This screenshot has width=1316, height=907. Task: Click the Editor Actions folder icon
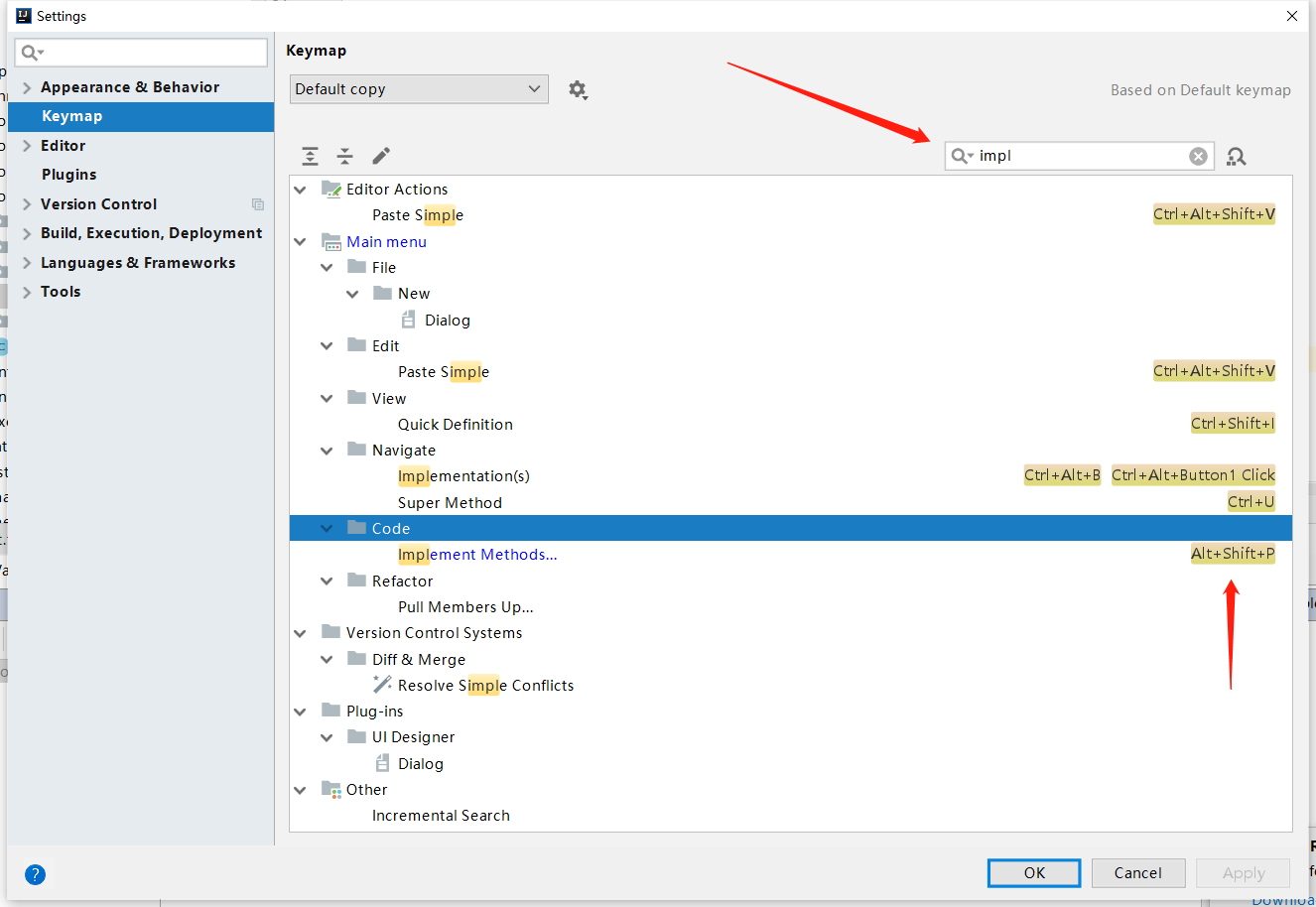(331, 189)
